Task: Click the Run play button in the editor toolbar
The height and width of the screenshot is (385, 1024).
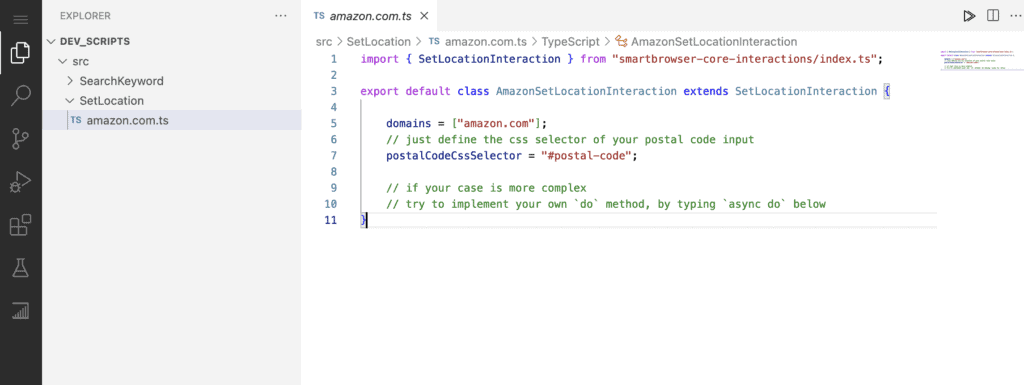Action: click(x=969, y=16)
